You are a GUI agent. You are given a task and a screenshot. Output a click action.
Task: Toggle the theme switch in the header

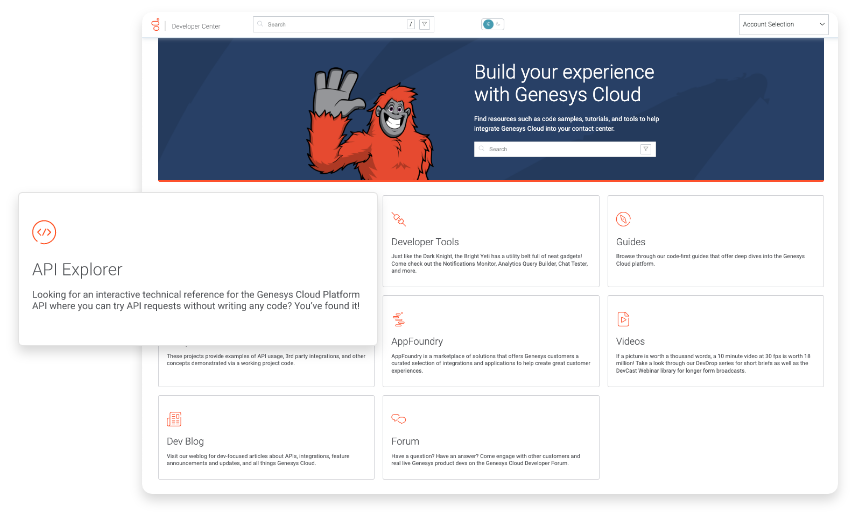point(492,24)
